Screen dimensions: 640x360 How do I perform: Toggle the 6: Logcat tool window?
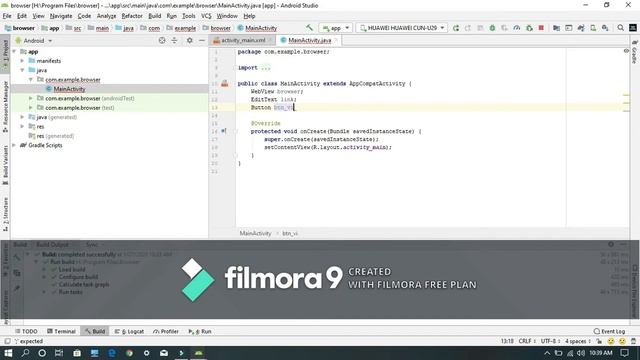pos(129,331)
